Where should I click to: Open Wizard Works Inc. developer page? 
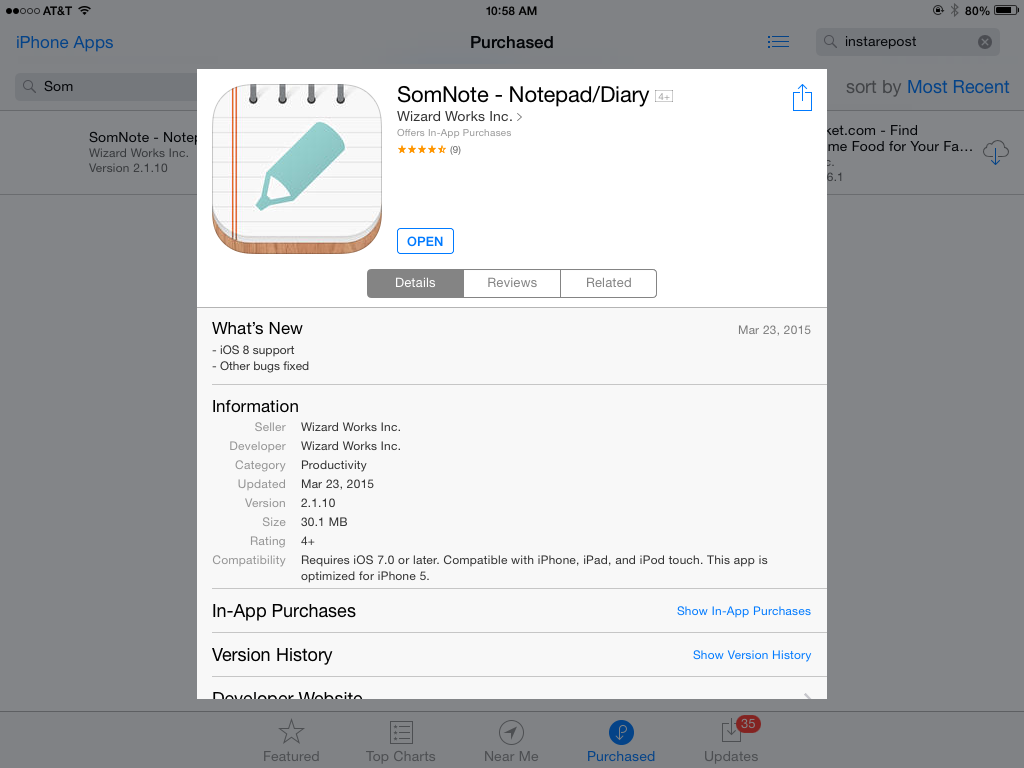pyautogui.click(x=459, y=116)
